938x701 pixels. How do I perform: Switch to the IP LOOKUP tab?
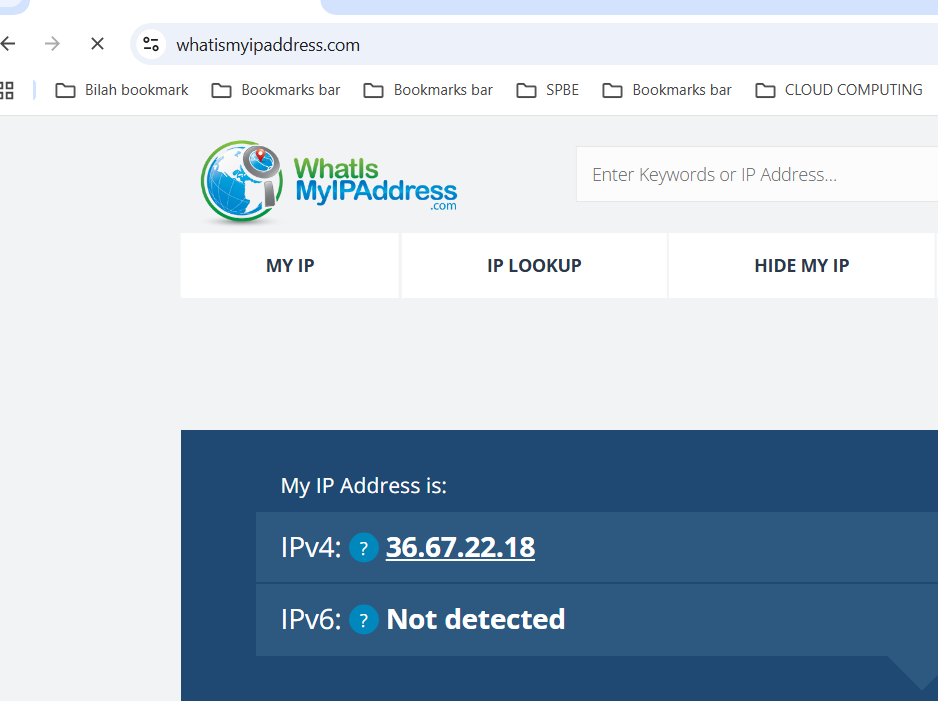534,266
